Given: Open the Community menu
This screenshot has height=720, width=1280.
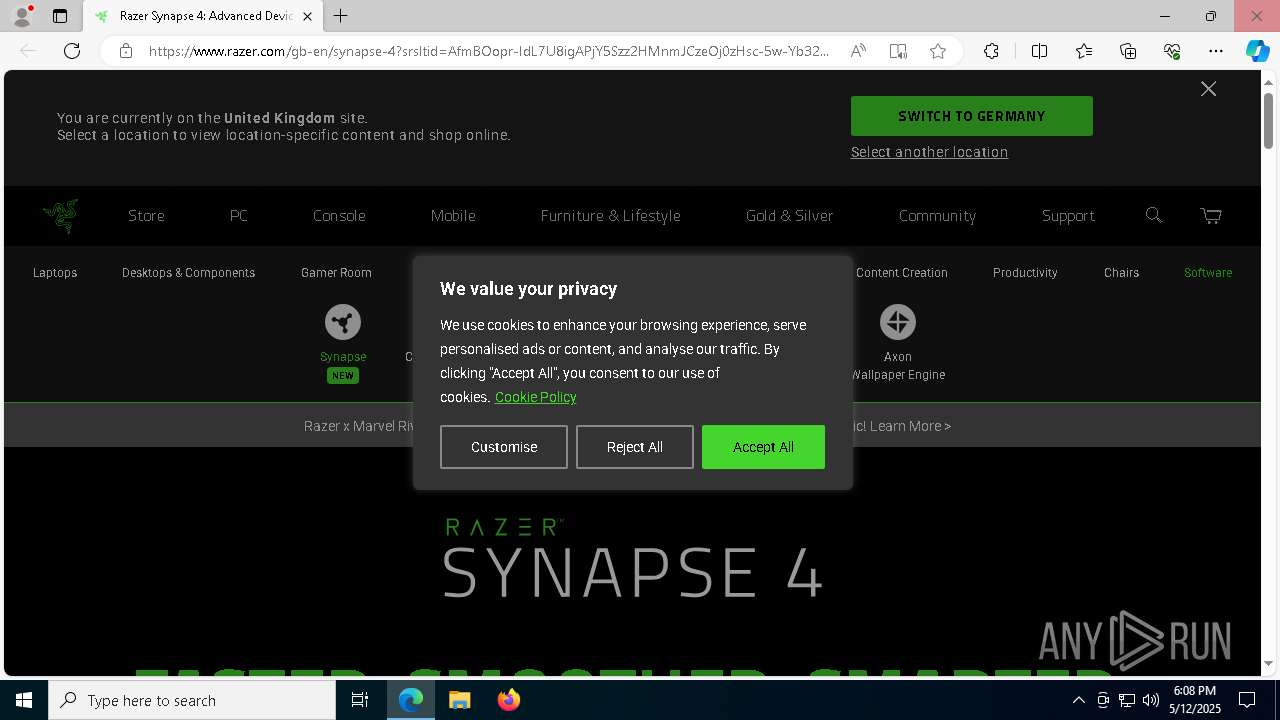Looking at the screenshot, I should (937, 216).
